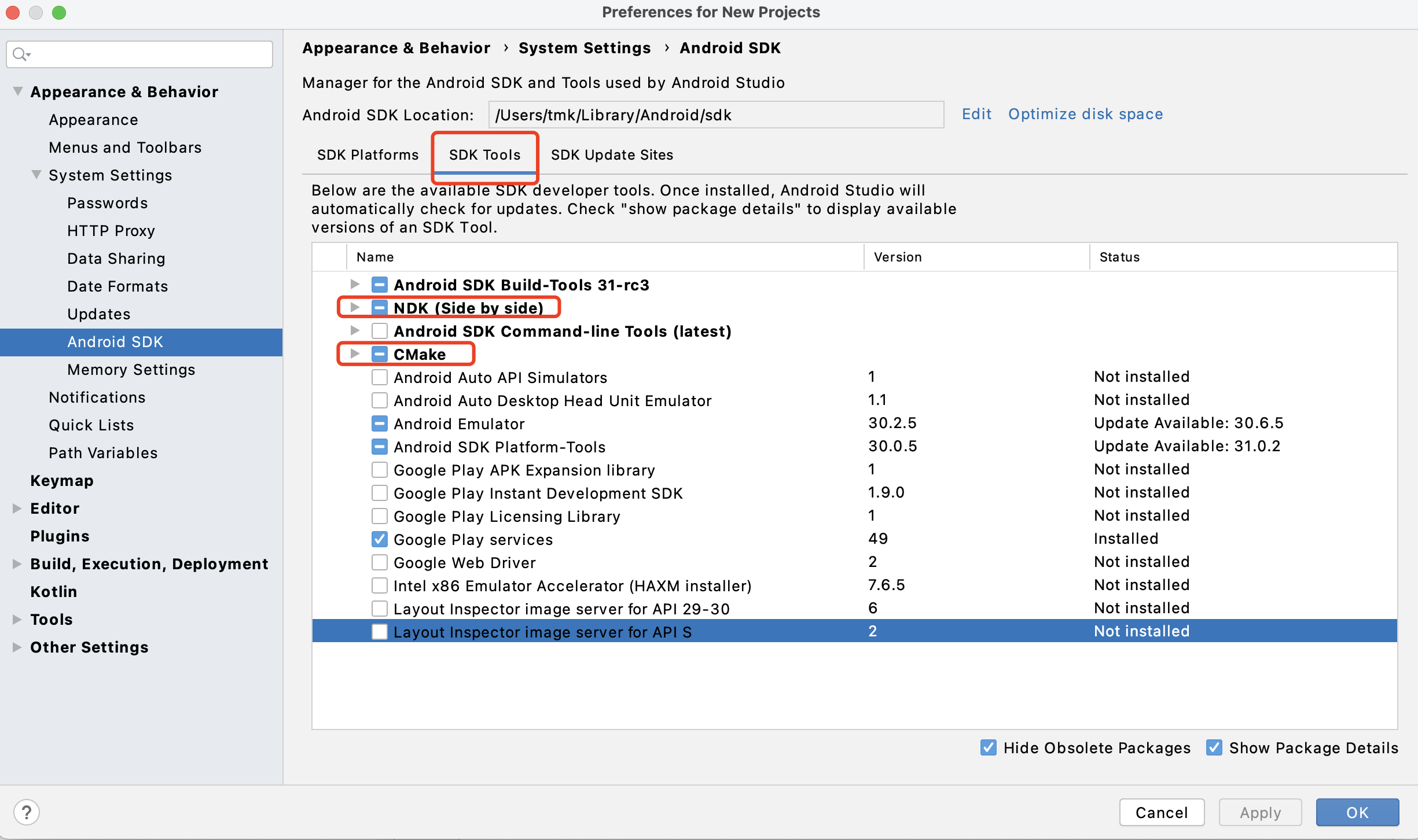Click the Optimize disk space link

(1085, 114)
